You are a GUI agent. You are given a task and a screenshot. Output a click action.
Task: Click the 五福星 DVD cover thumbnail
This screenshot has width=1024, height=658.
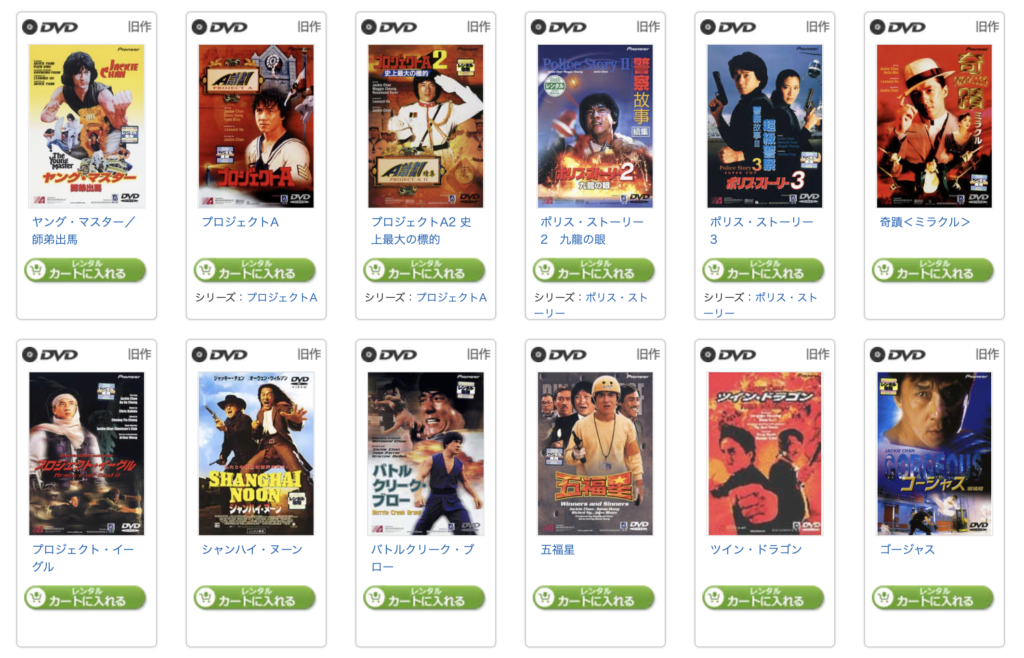(x=595, y=454)
